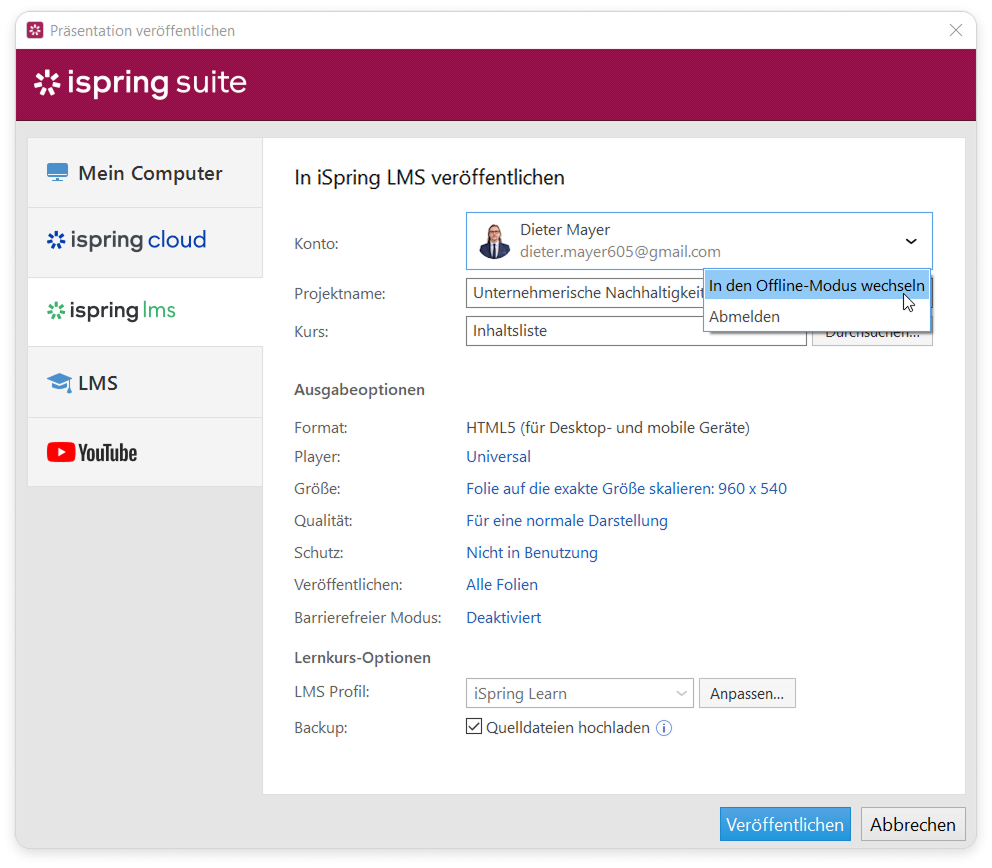Choose Abmelden from the account menu
The width and height of the screenshot is (992, 868).
point(744,317)
